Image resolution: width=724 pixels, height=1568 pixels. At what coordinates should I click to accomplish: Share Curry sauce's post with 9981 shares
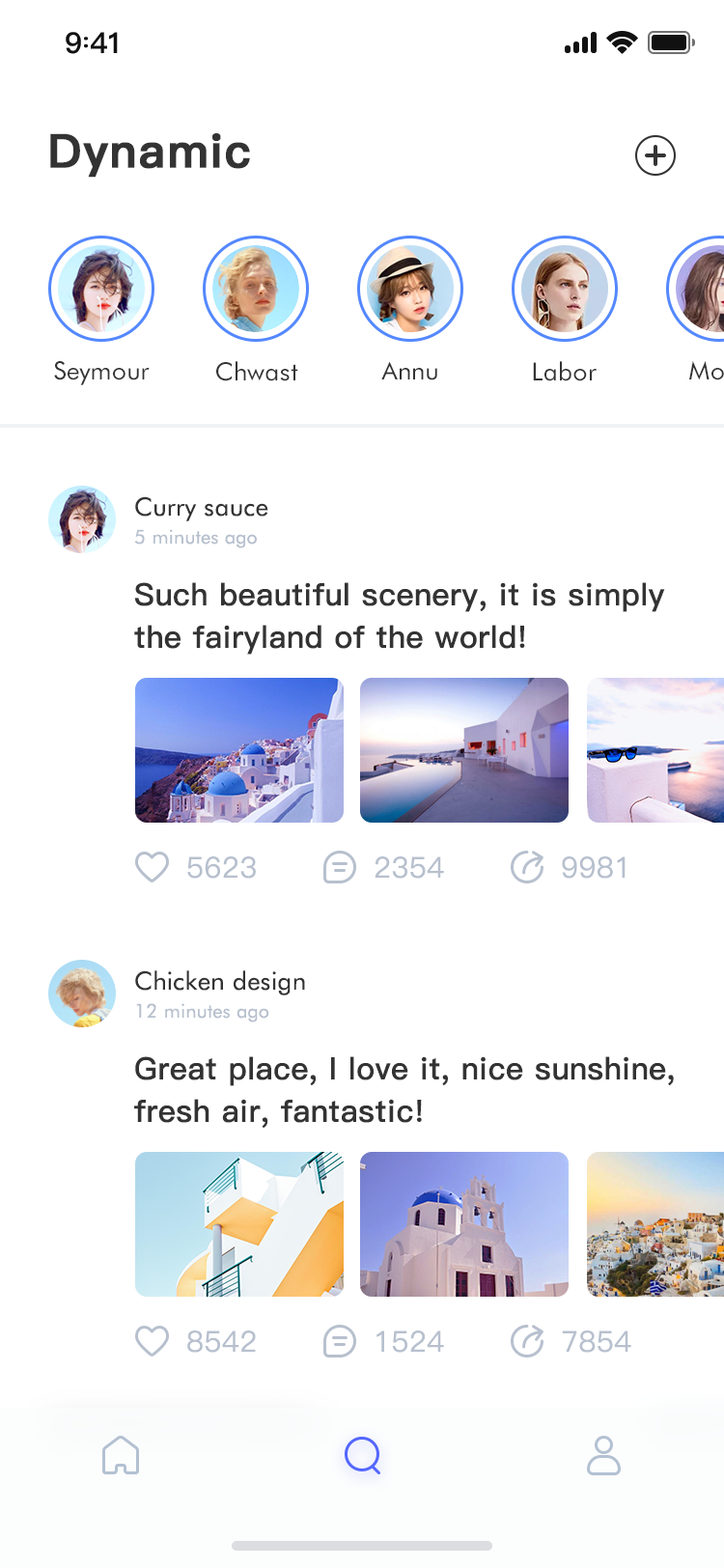pos(527,867)
